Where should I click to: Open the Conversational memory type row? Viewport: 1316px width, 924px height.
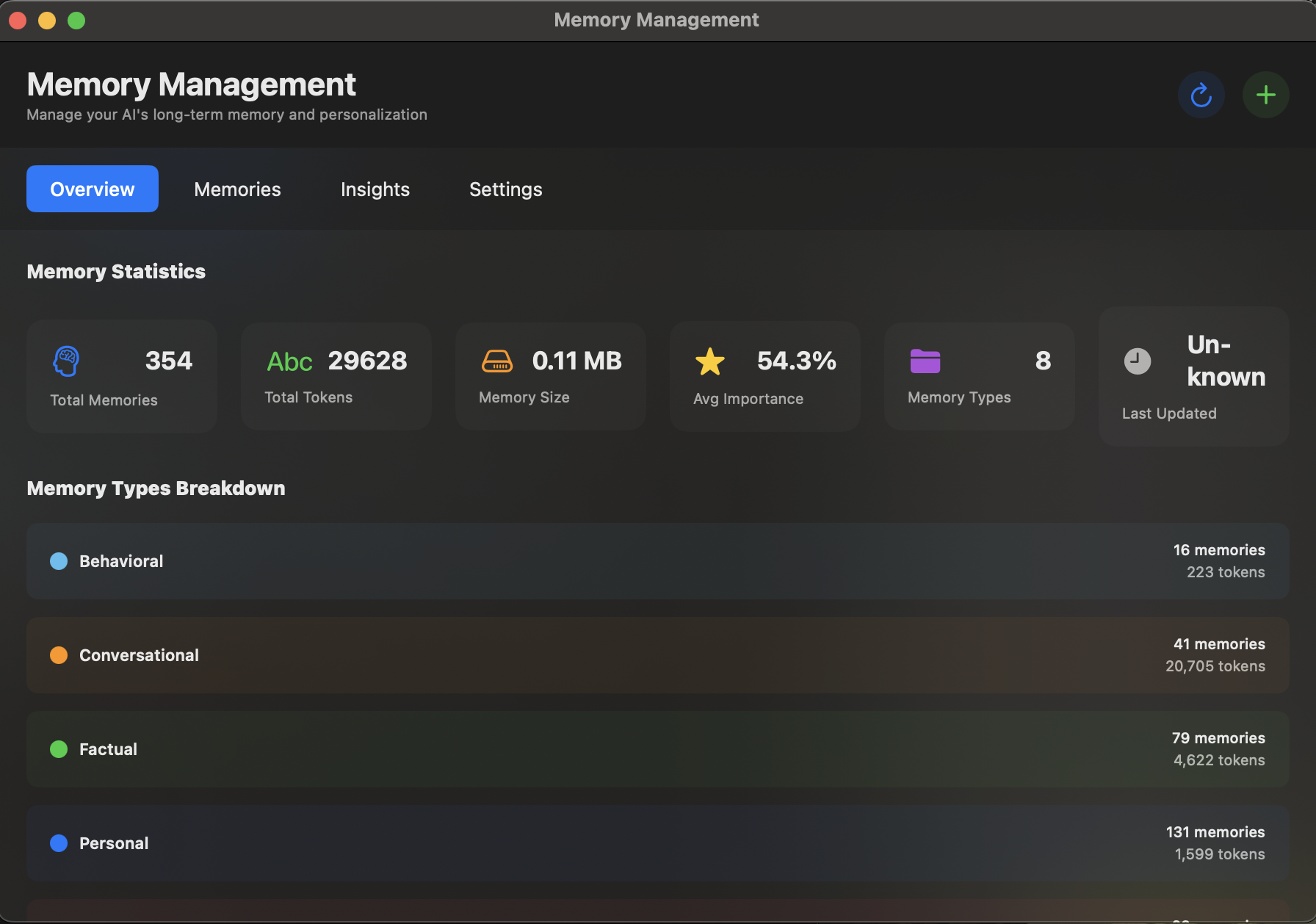658,655
